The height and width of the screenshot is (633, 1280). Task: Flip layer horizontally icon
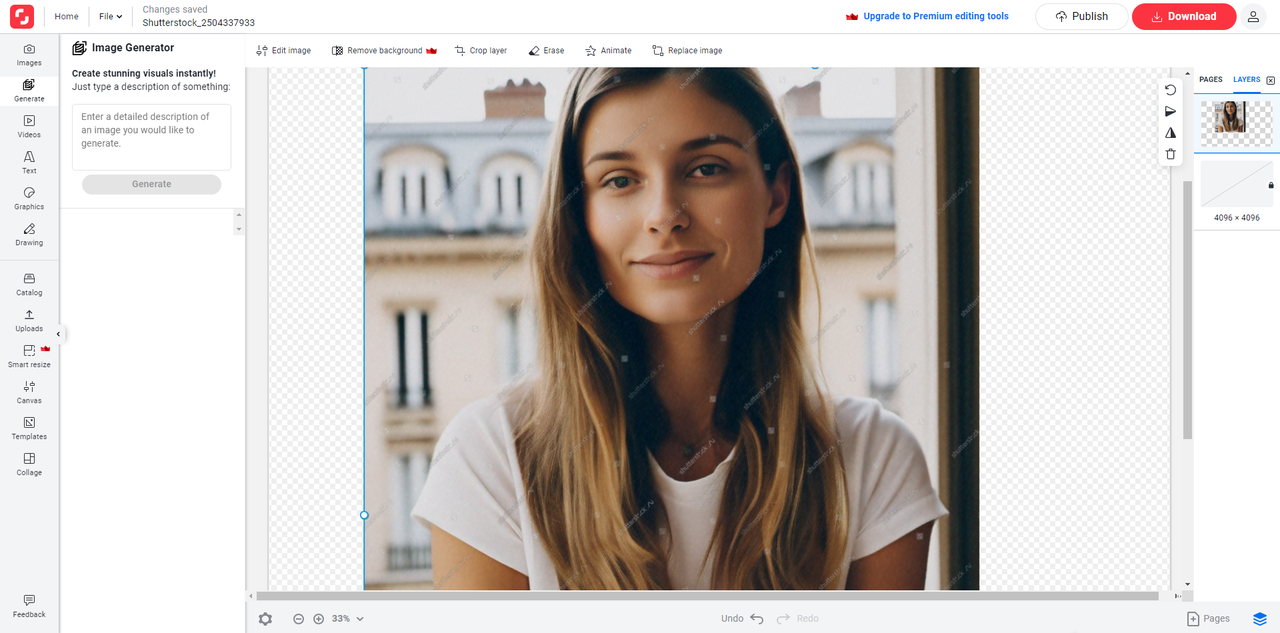pos(1171,132)
